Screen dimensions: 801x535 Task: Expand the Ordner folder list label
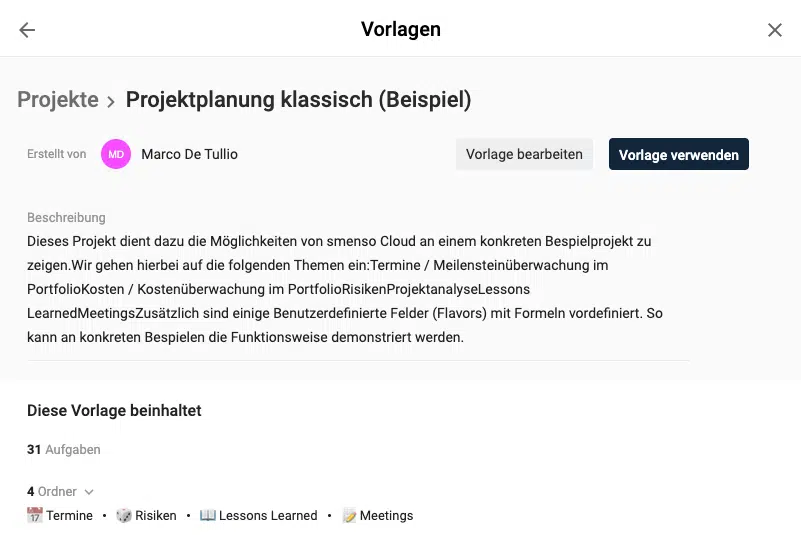pos(57,491)
